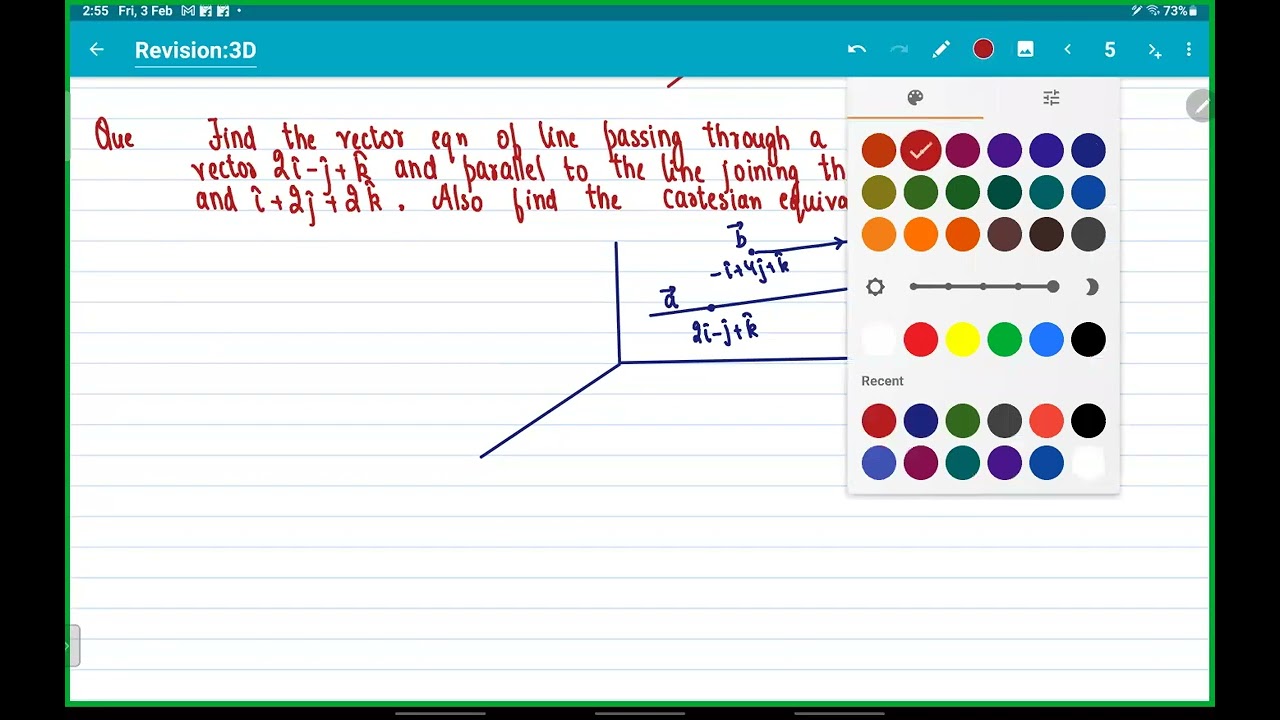Switch to the sliders adjustment tab

1051,97
